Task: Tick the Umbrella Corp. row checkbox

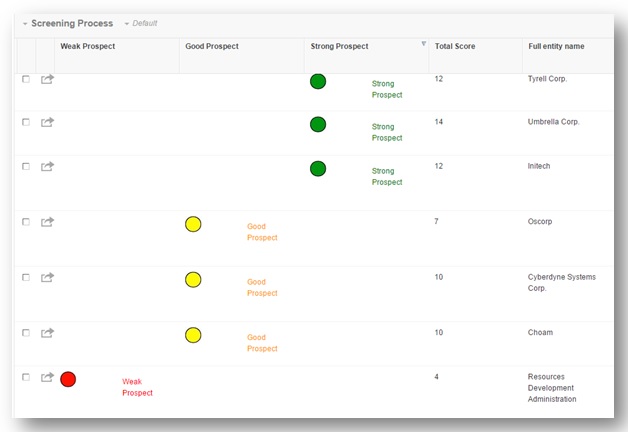Action: click(26, 122)
